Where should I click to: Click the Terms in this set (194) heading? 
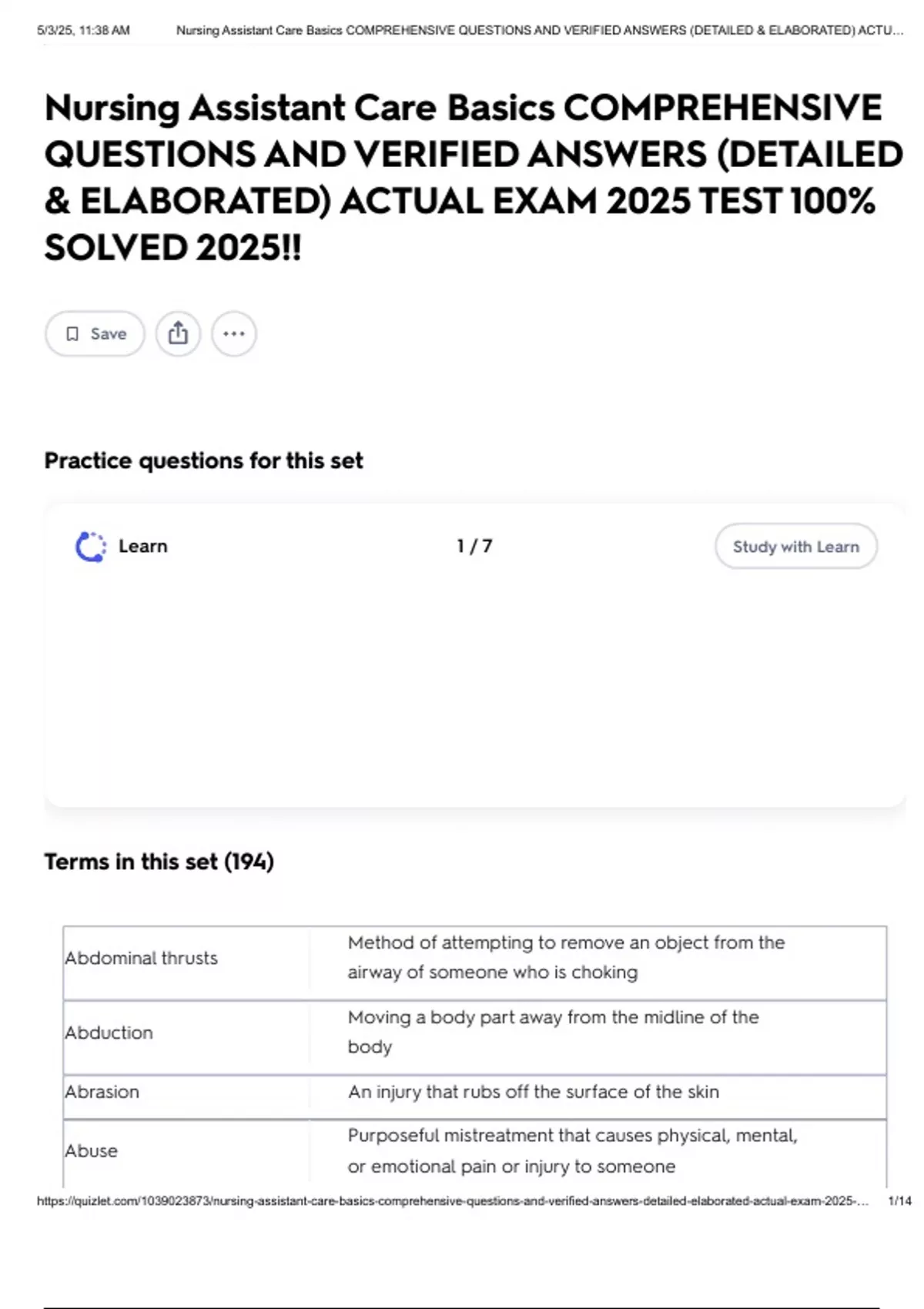pos(159,862)
